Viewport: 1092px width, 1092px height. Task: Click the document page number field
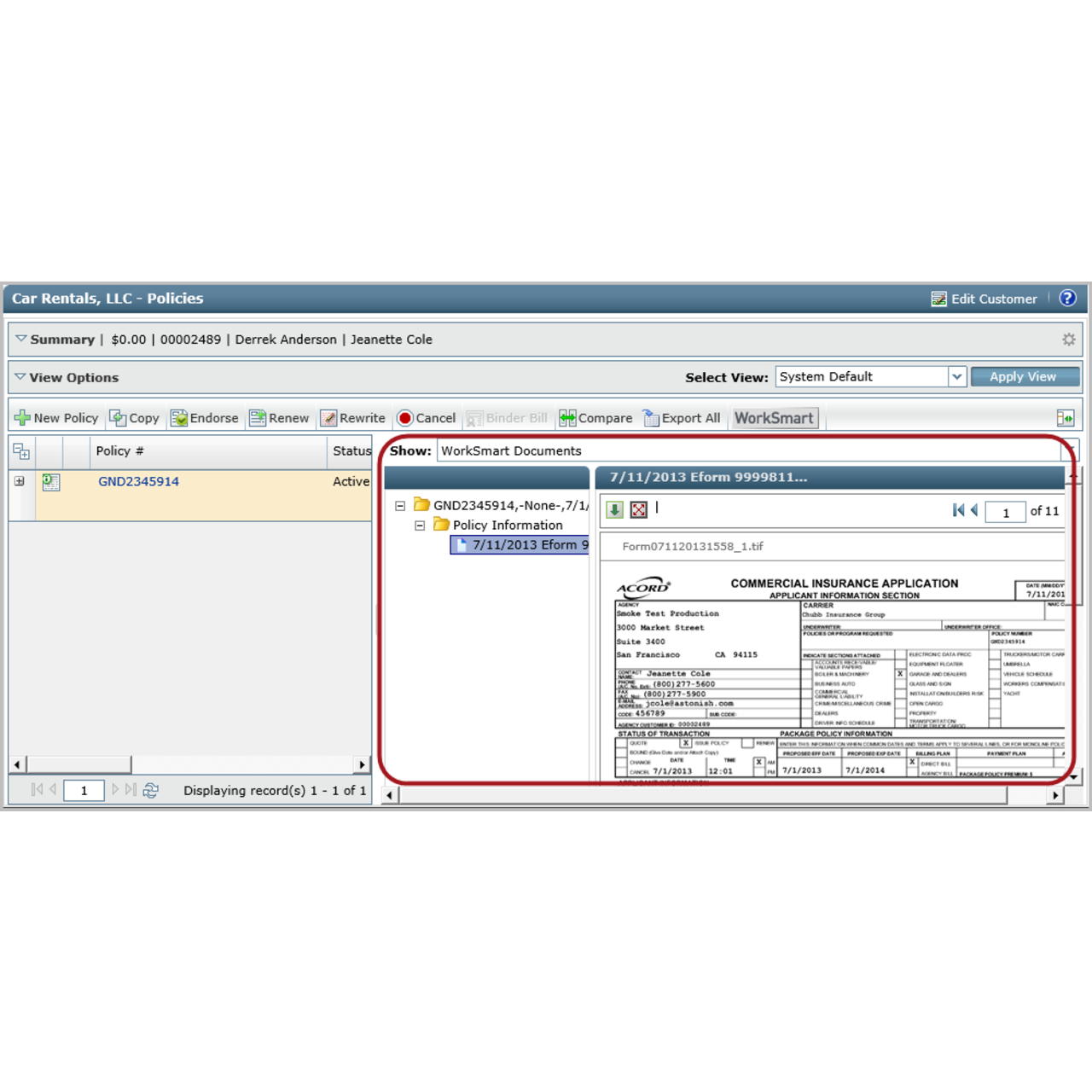click(x=1006, y=511)
